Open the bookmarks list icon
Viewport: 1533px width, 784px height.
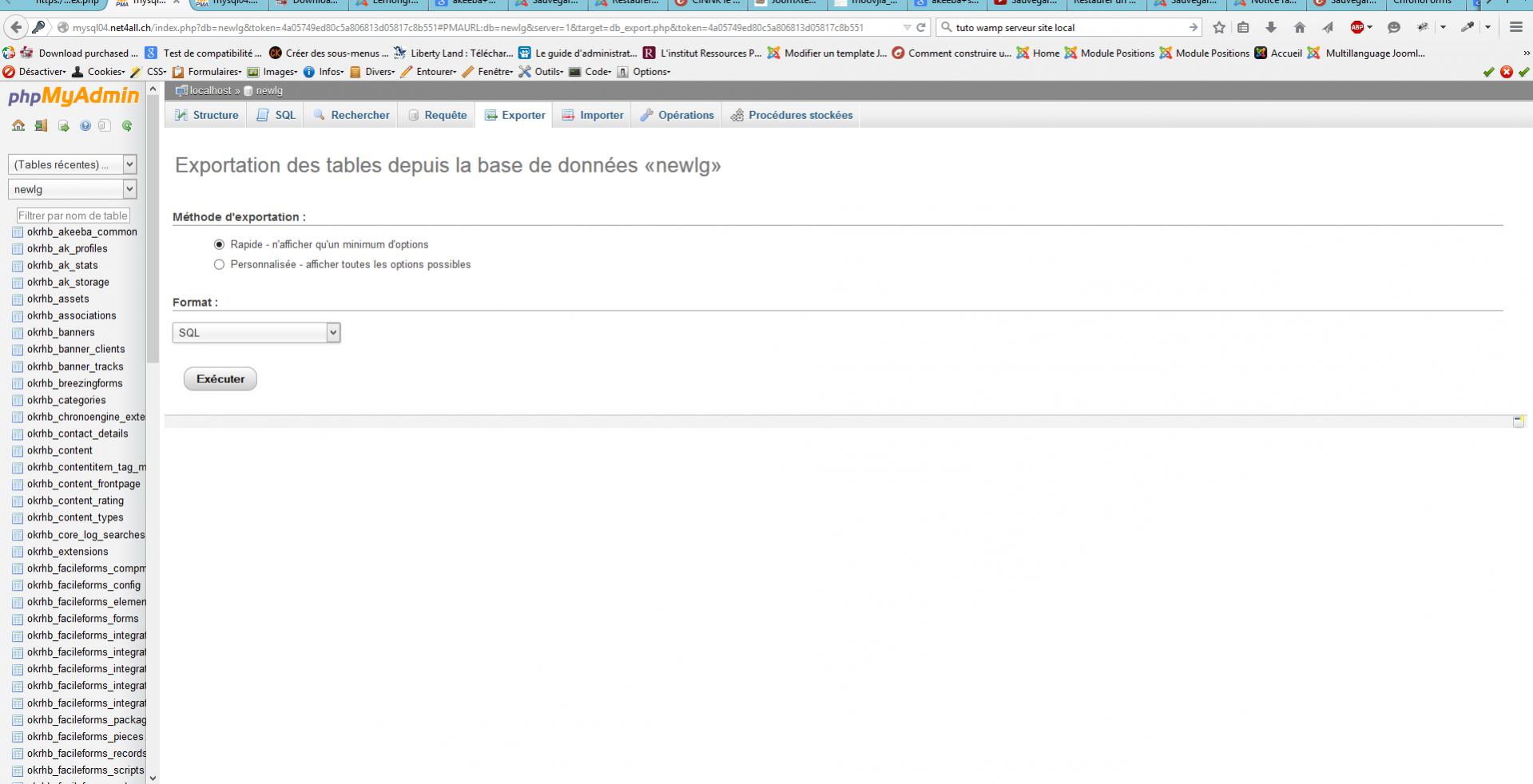click(x=1243, y=27)
